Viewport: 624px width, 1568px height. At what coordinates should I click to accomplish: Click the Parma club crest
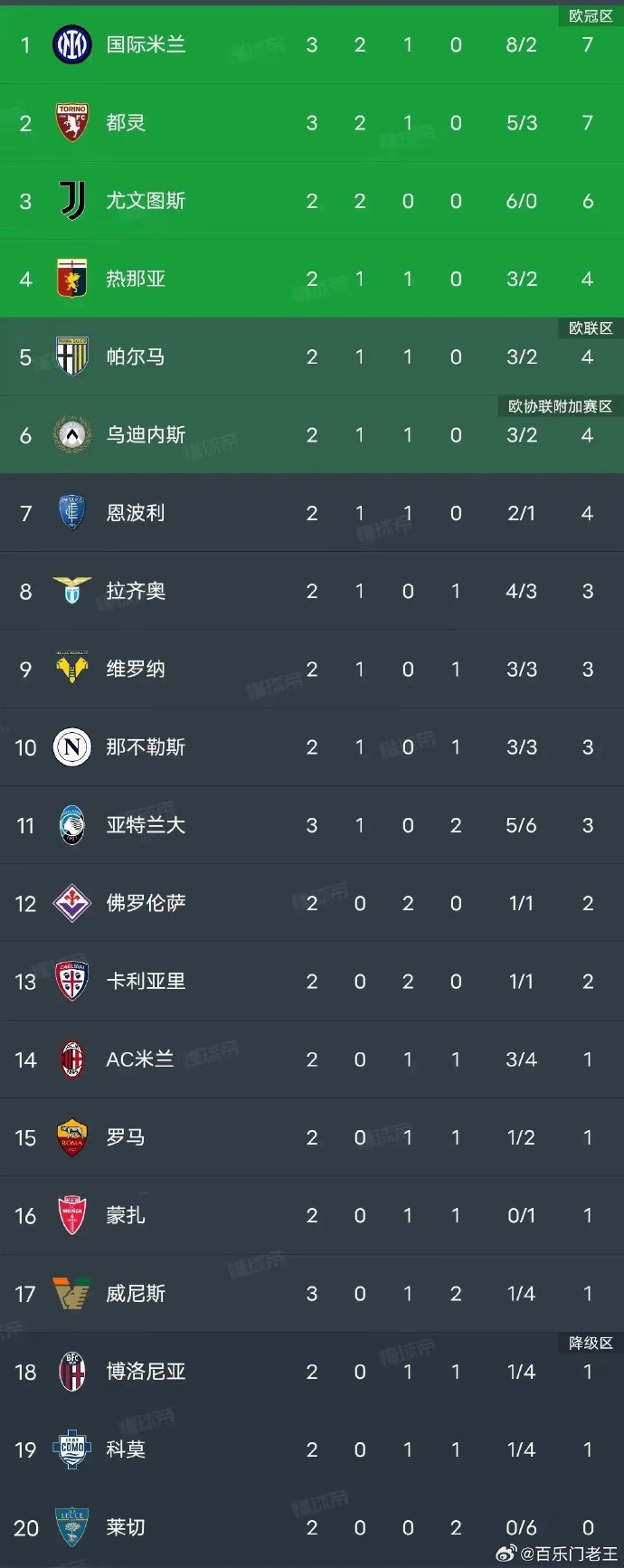[72, 356]
